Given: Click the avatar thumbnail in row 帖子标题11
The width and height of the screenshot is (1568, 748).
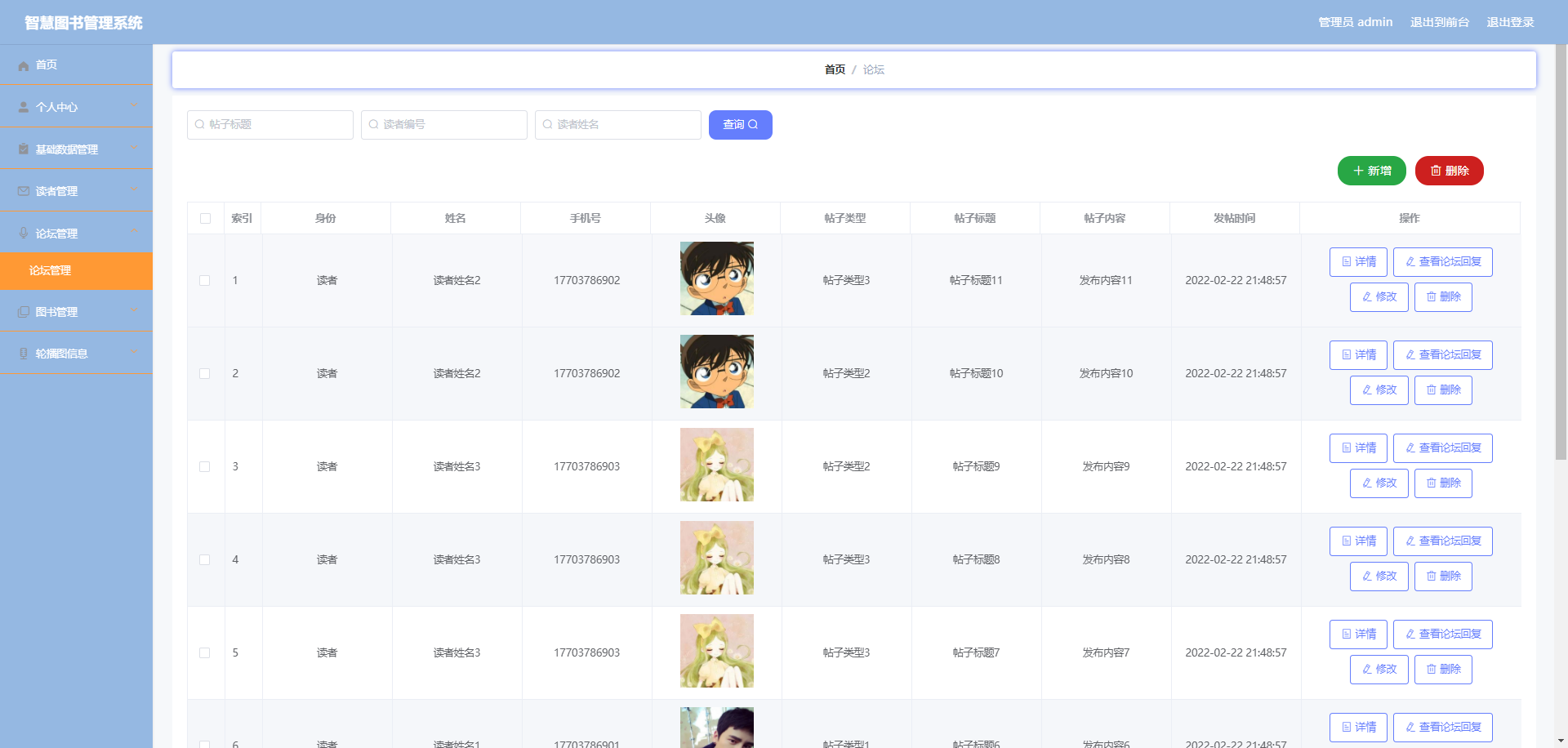Looking at the screenshot, I should [x=717, y=278].
